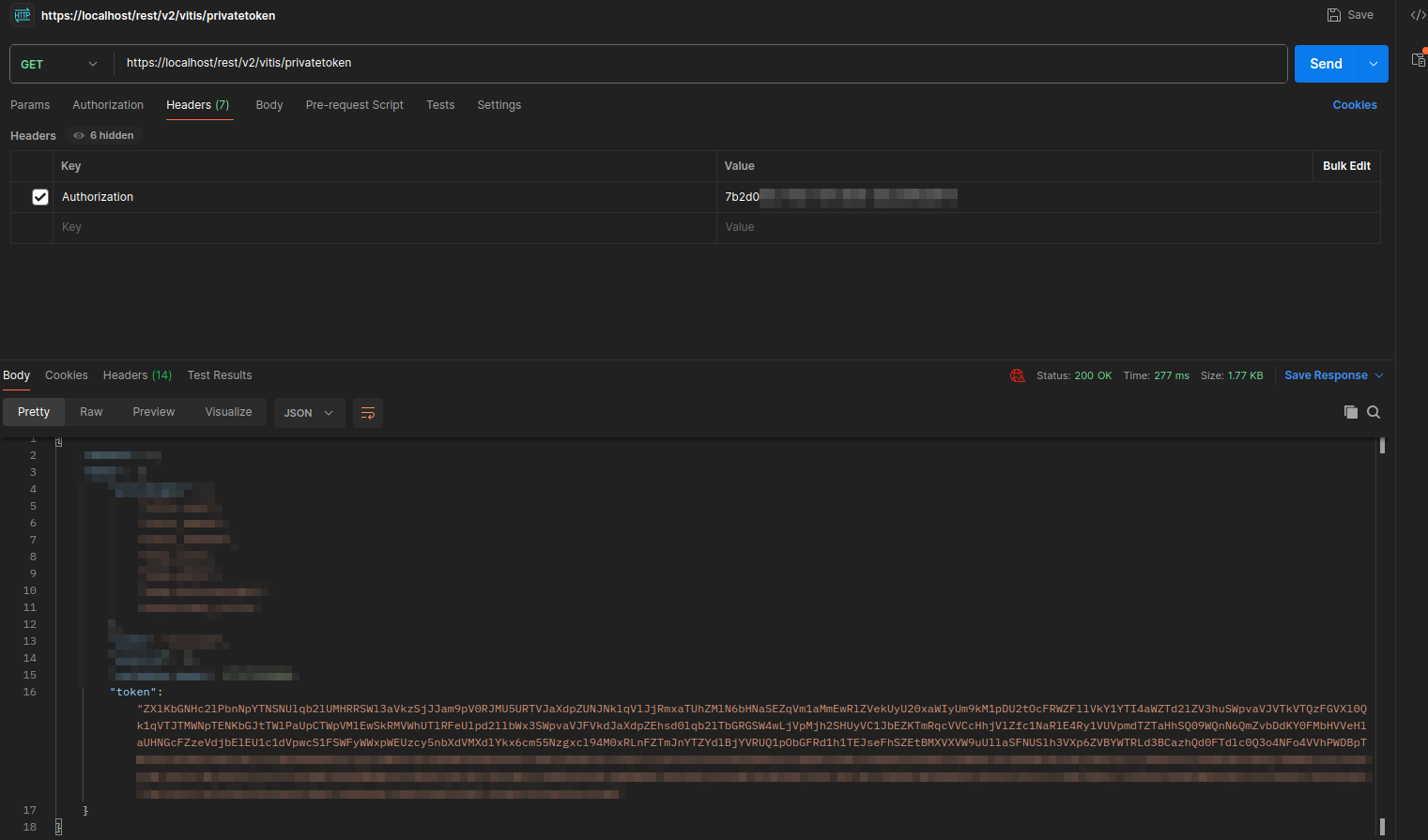
Task: Select the Pretty view mode
Action: 34,412
